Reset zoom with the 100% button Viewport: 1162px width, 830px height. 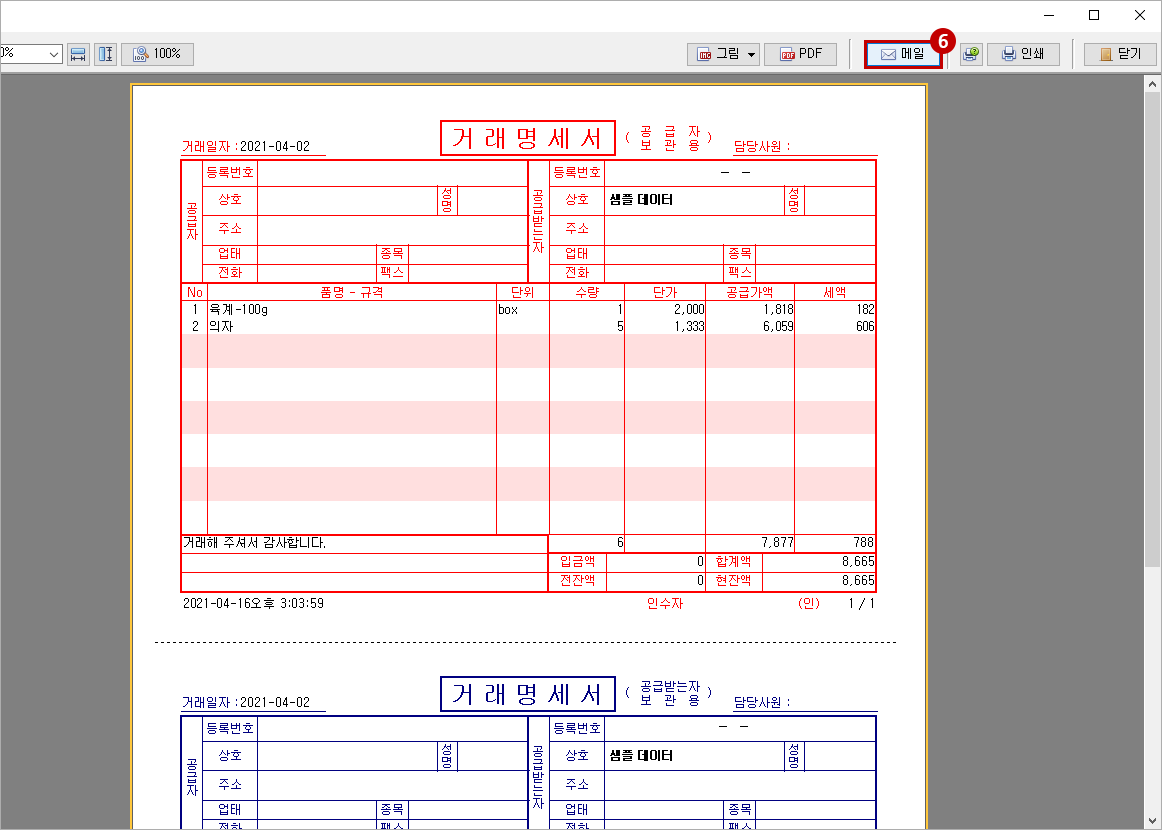pos(157,54)
